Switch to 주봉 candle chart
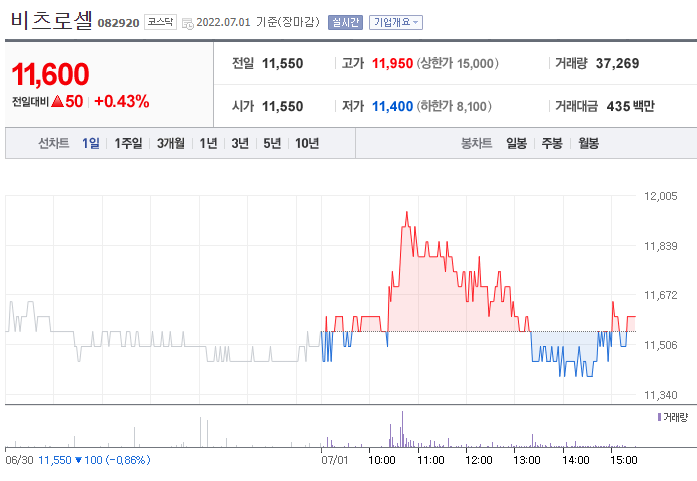This screenshot has height=481, width=697. [x=552, y=143]
